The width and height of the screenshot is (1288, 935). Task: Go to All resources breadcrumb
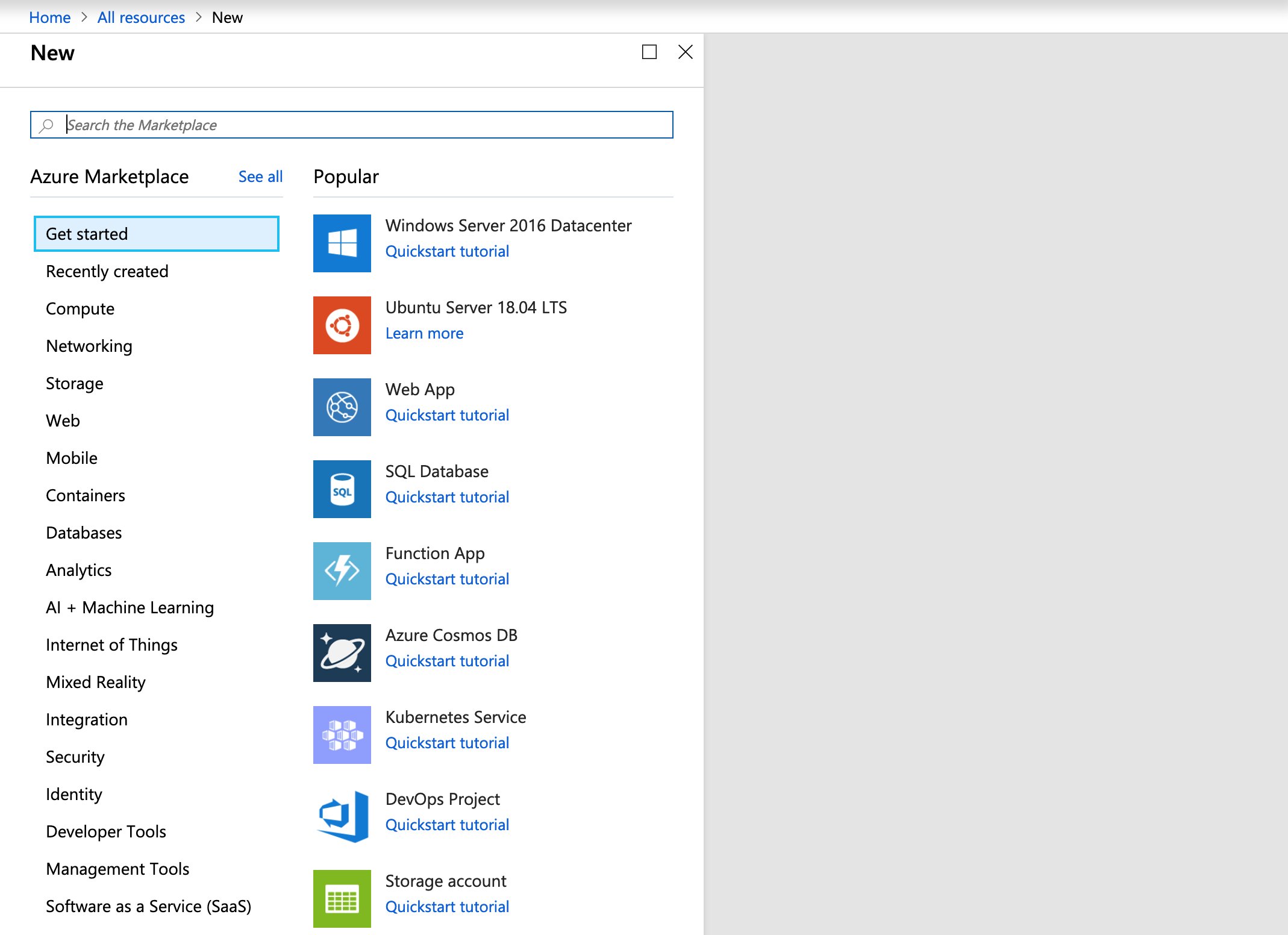(141, 17)
